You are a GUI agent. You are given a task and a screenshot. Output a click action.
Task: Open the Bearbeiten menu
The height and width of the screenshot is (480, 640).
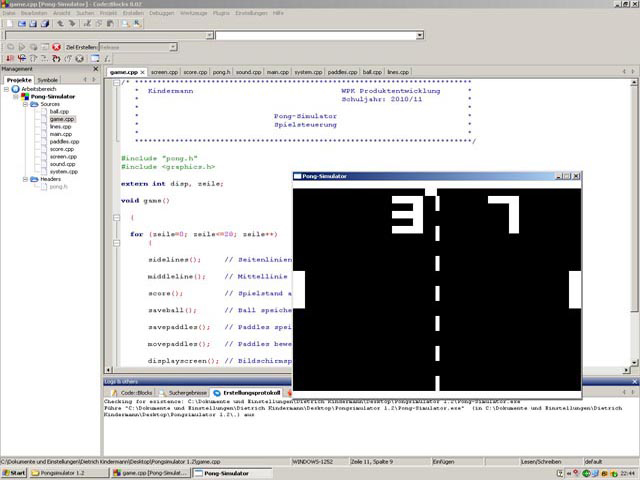[x=34, y=13]
